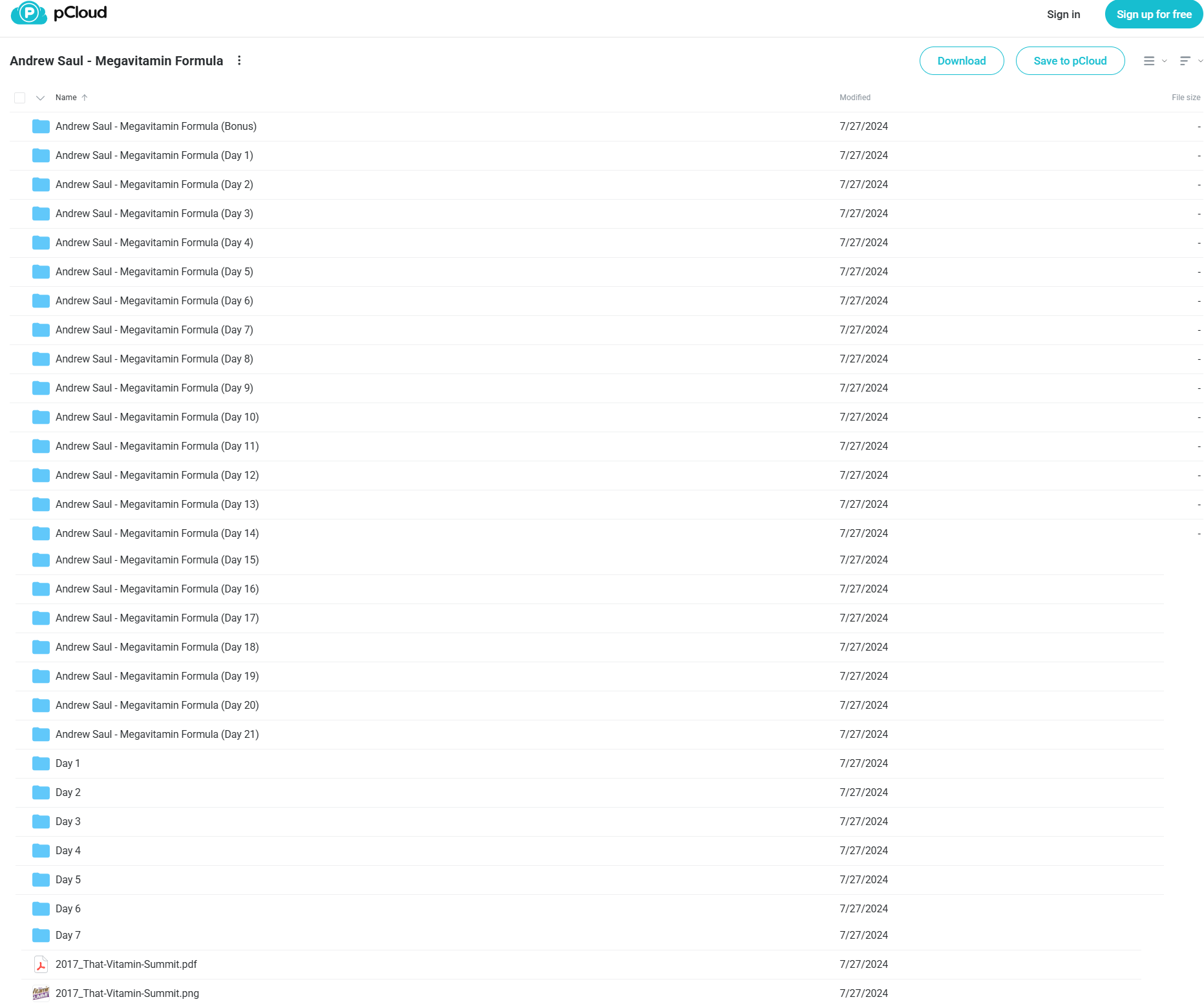Click the folder icon for plain Day 5
1204x1006 pixels.
[41, 879]
